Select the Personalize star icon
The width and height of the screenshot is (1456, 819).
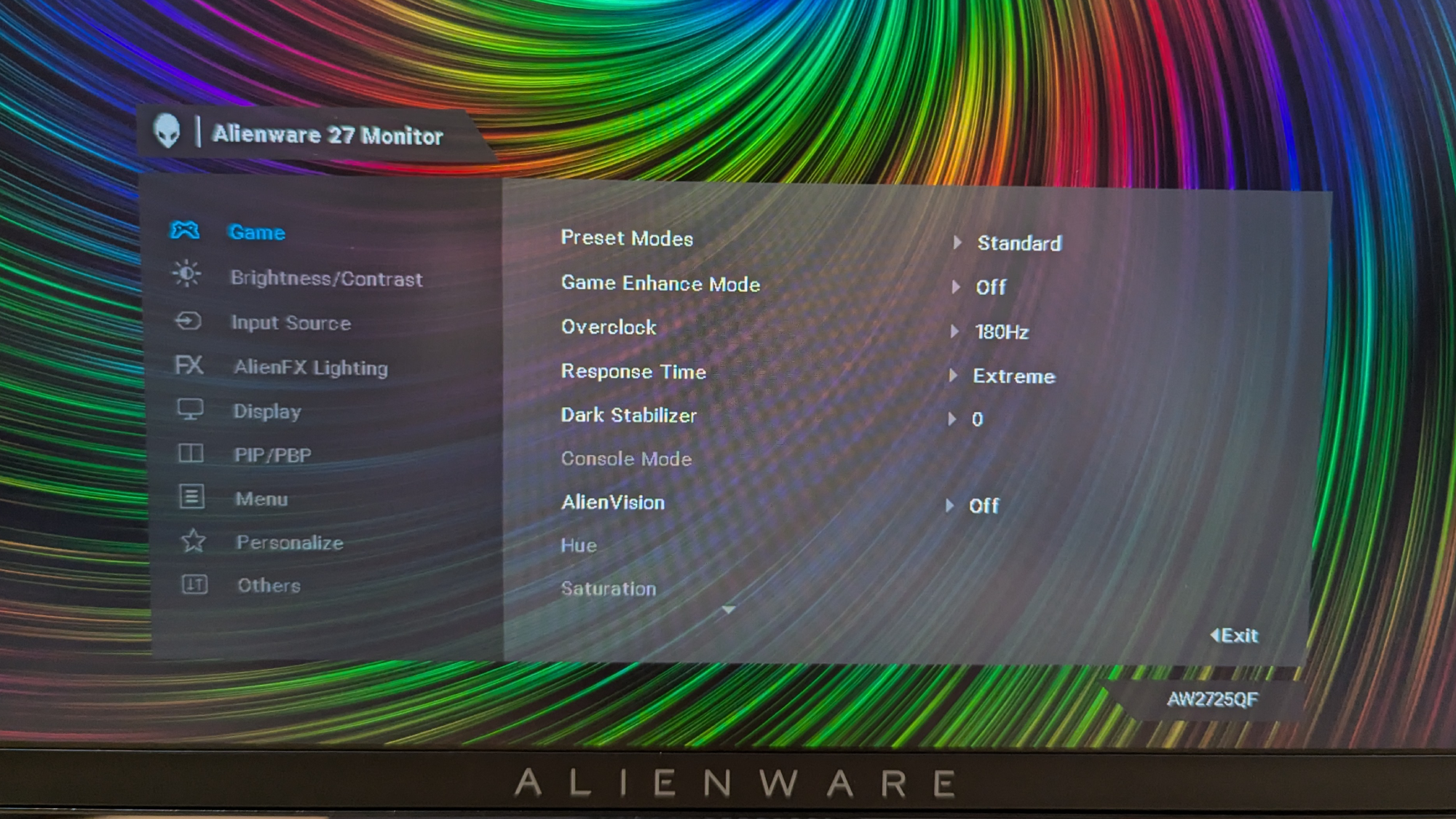[192, 541]
